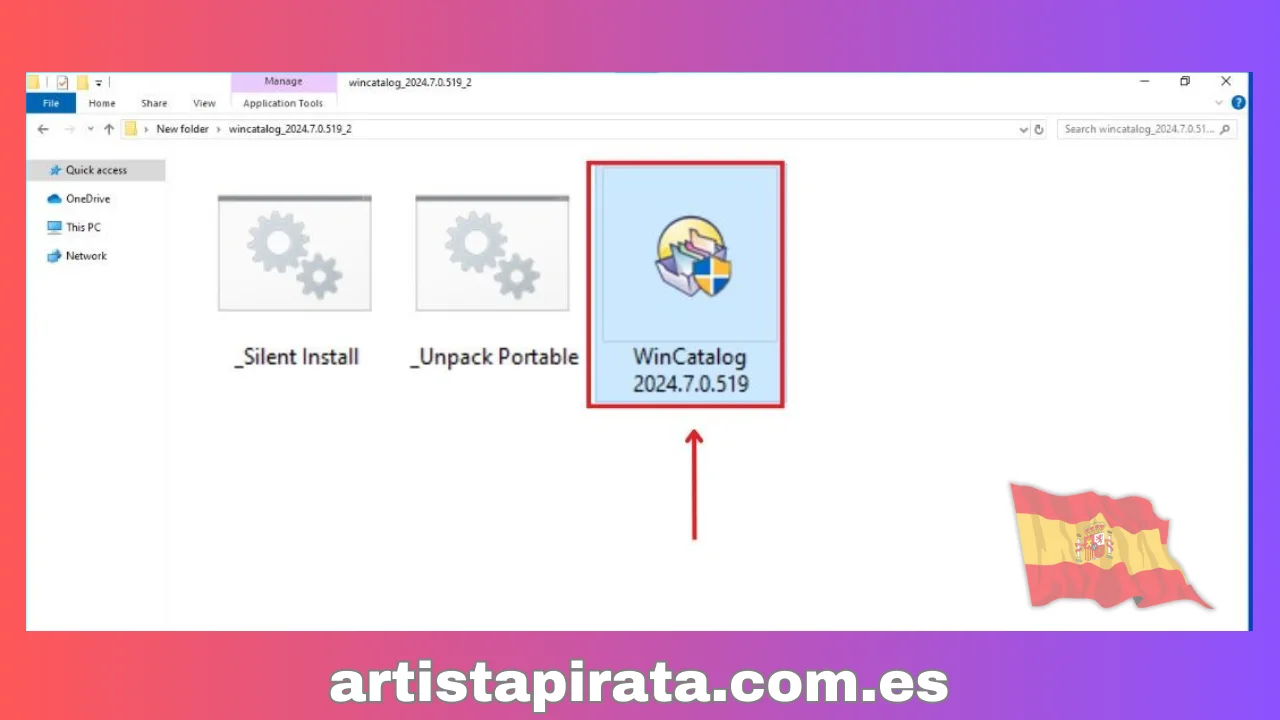
Task: Click the '_Unpack Portable' file name label
Action: coord(494,357)
